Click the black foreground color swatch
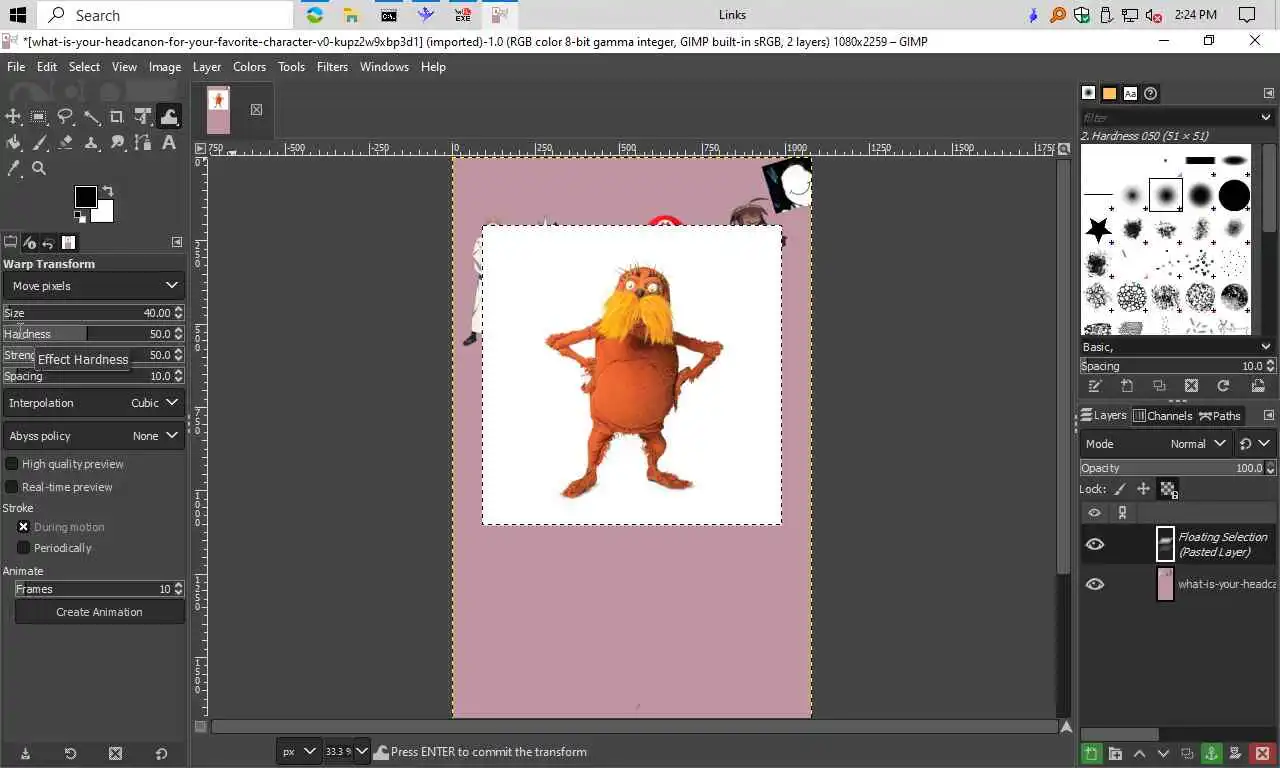Viewport: 1280px width, 768px height. (x=86, y=196)
